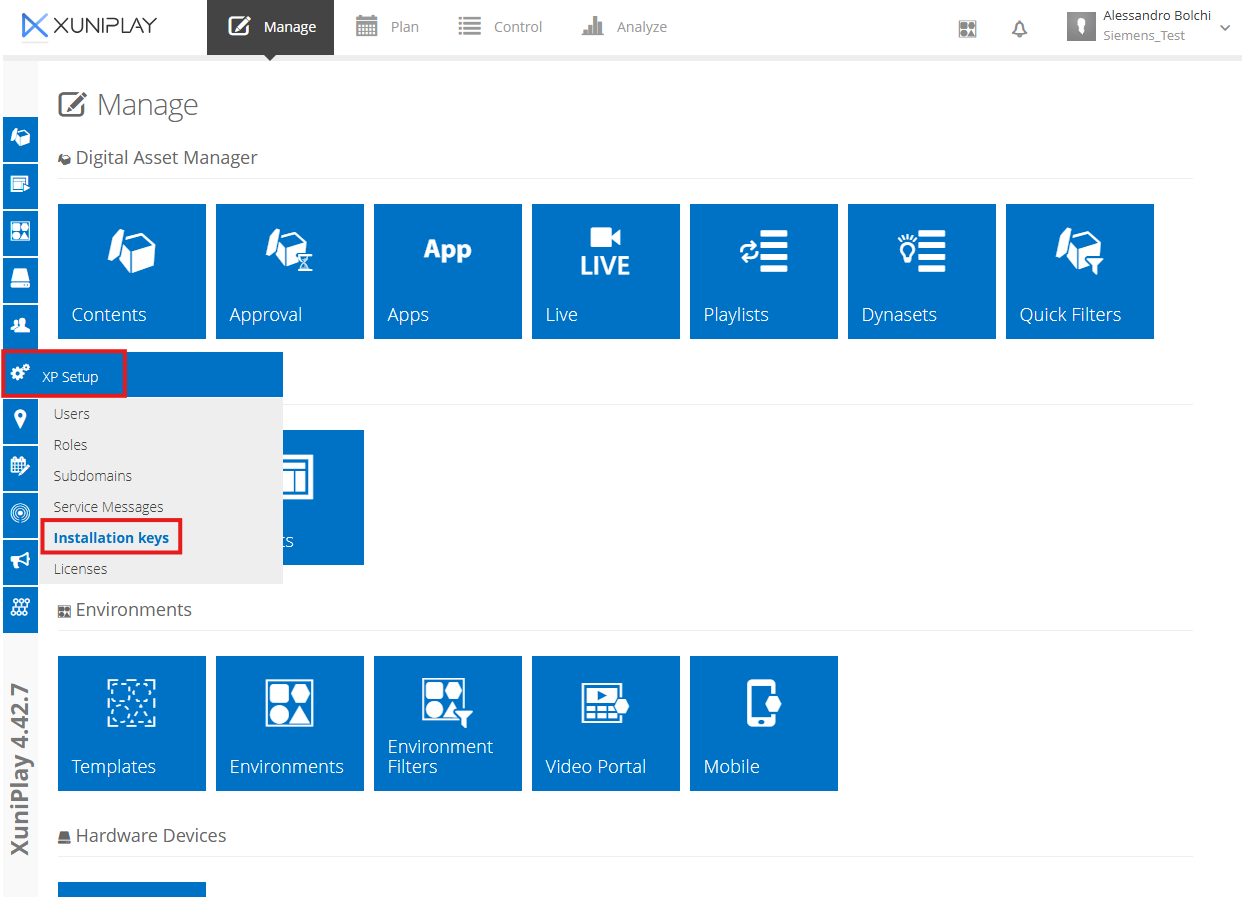The height and width of the screenshot is (897, 1242).
Task: Click the location pin sidebar icon
Action: [x=20, y=419]
